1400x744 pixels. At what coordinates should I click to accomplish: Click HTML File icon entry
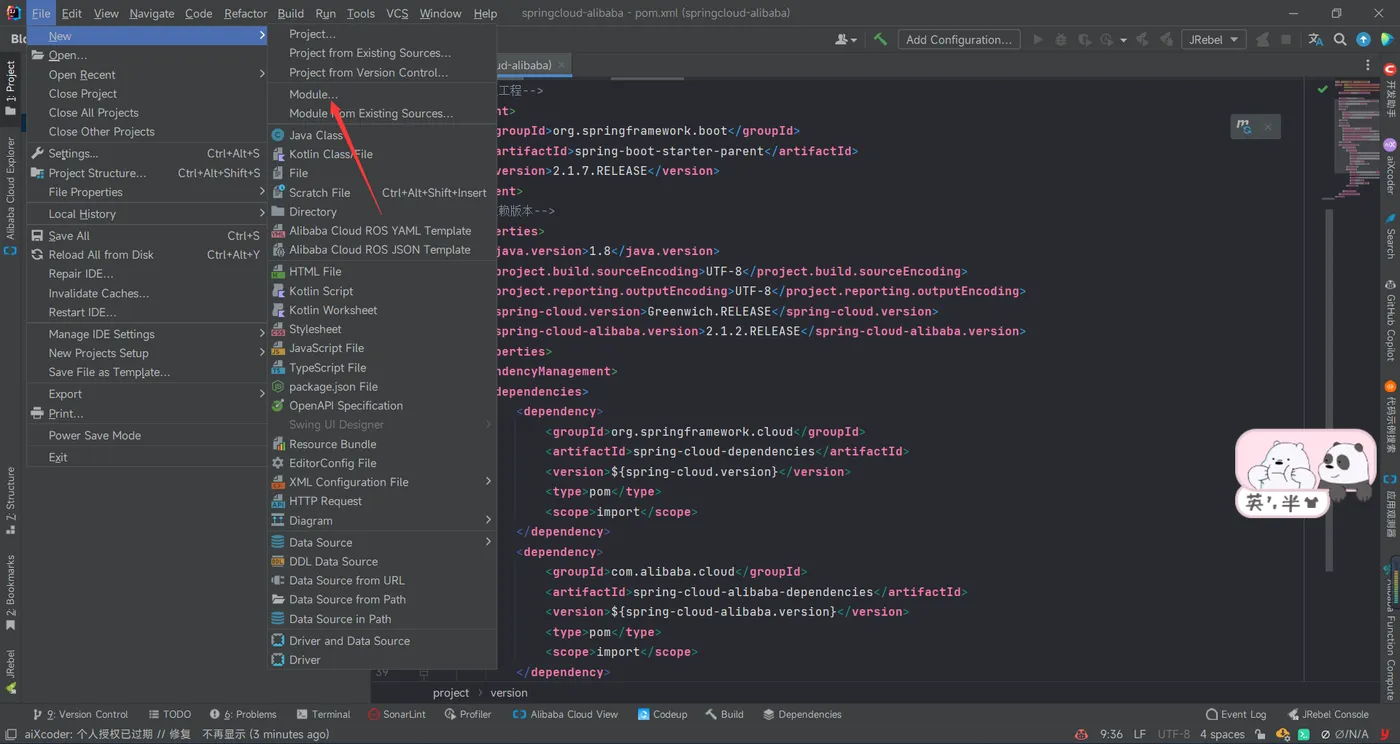[x=278, y=271]
